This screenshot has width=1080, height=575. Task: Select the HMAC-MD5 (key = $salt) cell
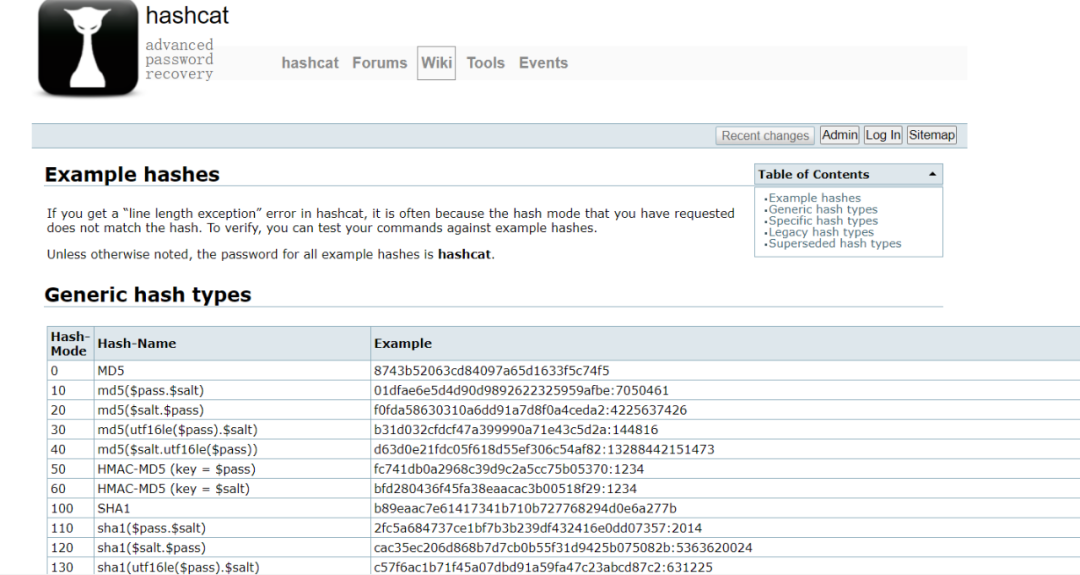click(x=232, y=488)
